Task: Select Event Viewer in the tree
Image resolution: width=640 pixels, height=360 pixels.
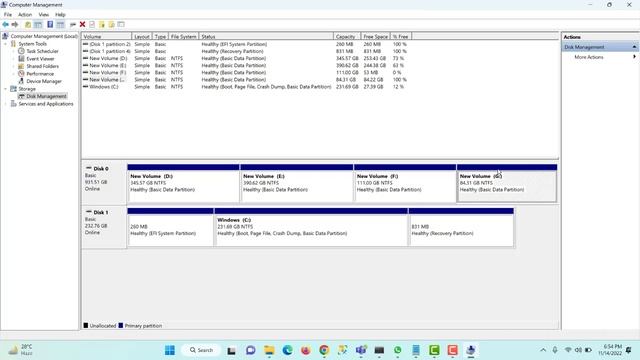Action: (x=40, y=59)
